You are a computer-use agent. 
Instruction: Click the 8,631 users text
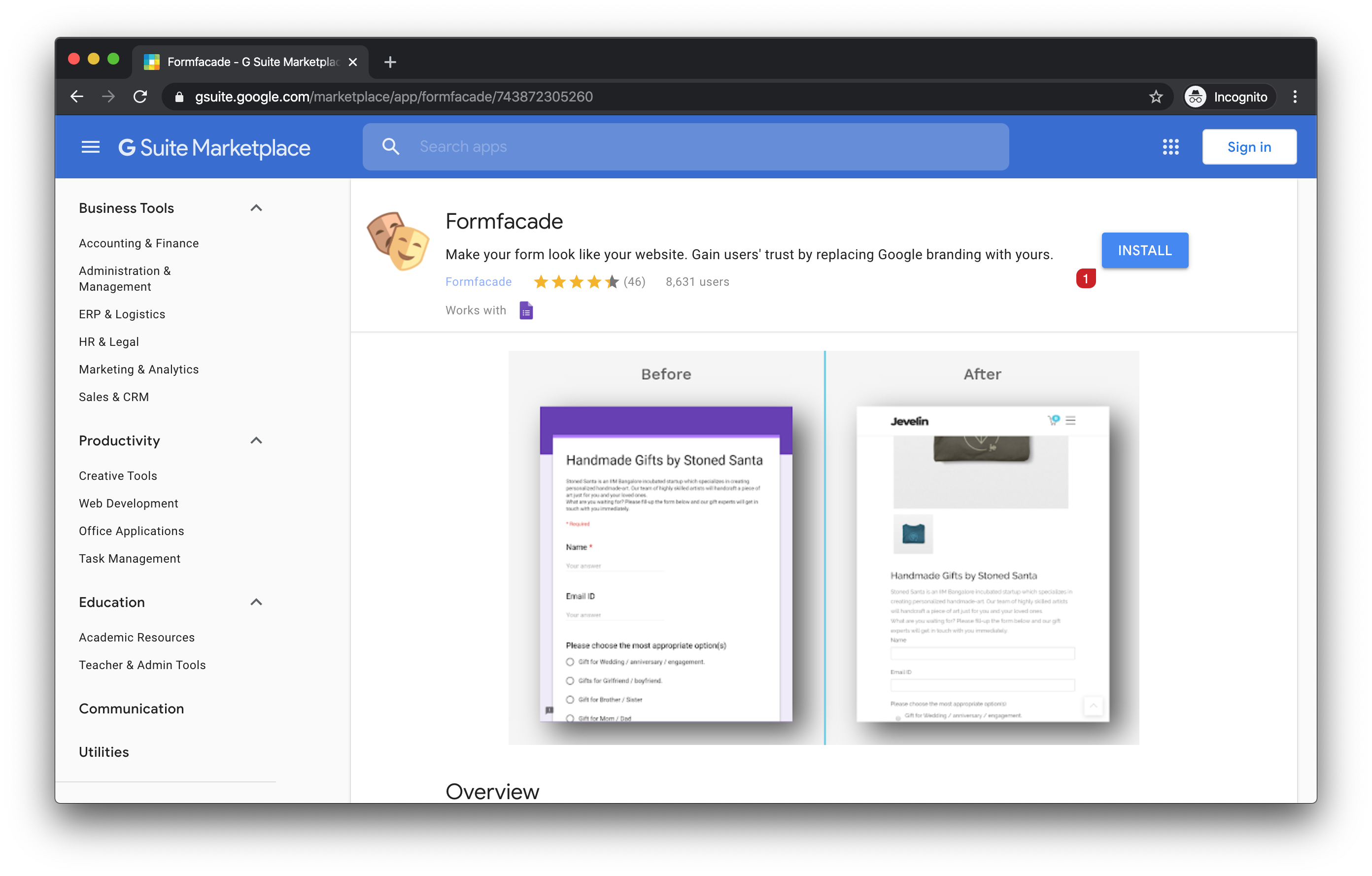(x=697, y=282)
